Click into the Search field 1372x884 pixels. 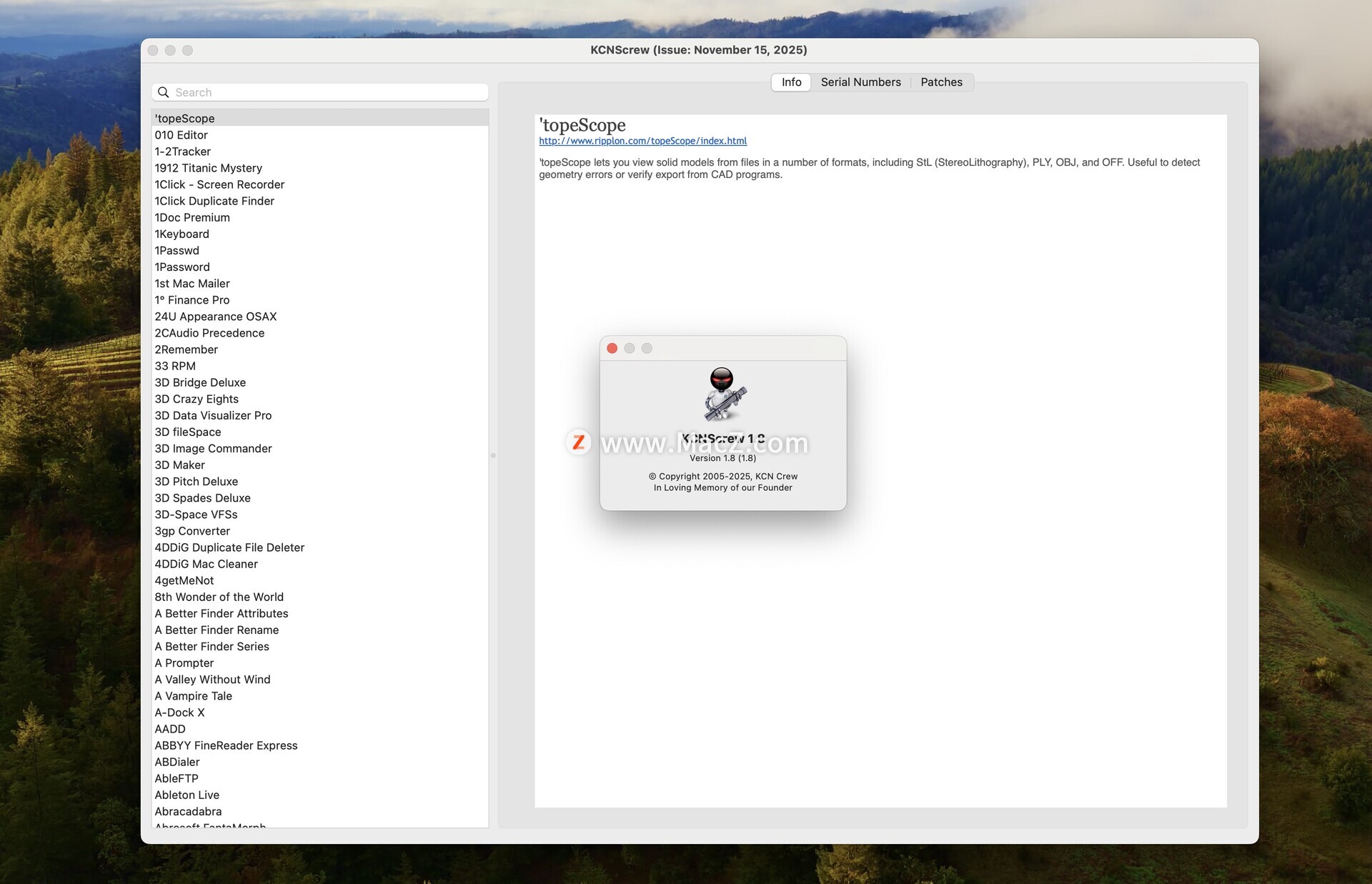click(322, 92)
